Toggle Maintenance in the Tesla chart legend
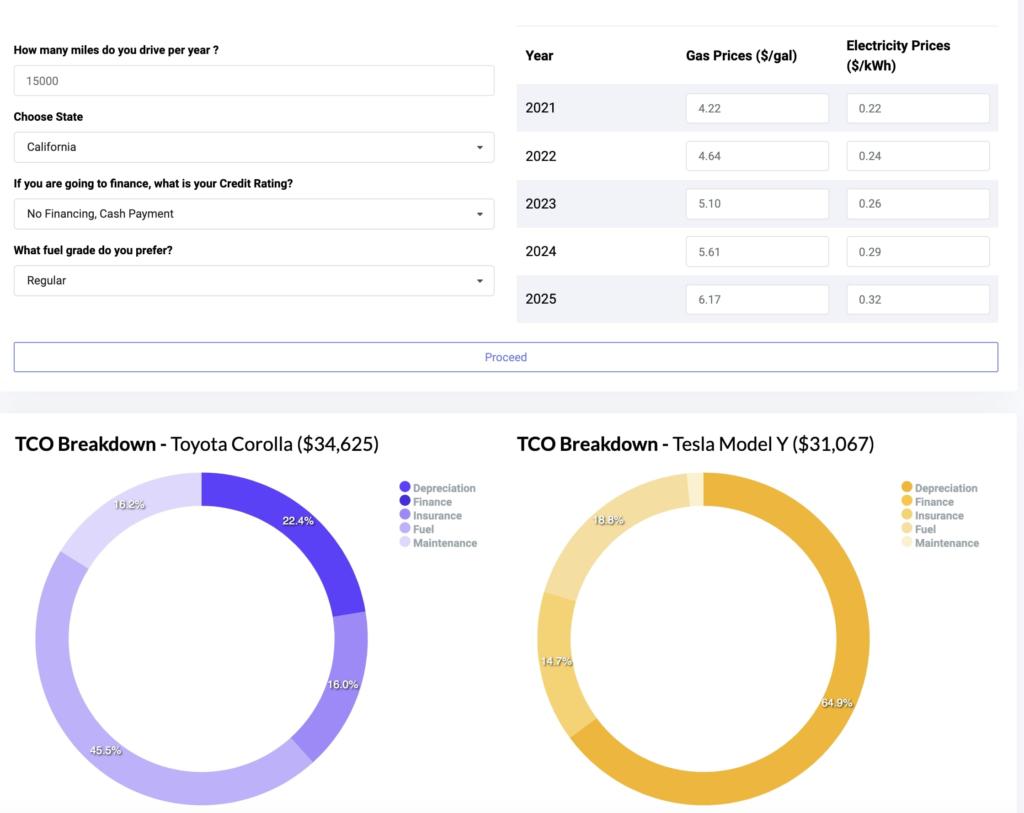 coord(946,543)
